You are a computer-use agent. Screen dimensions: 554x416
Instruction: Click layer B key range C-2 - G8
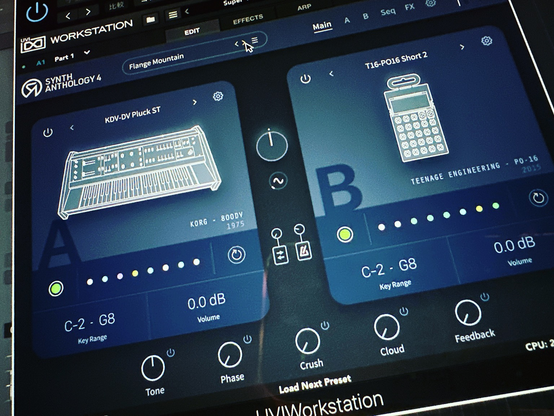coord(389,268)
